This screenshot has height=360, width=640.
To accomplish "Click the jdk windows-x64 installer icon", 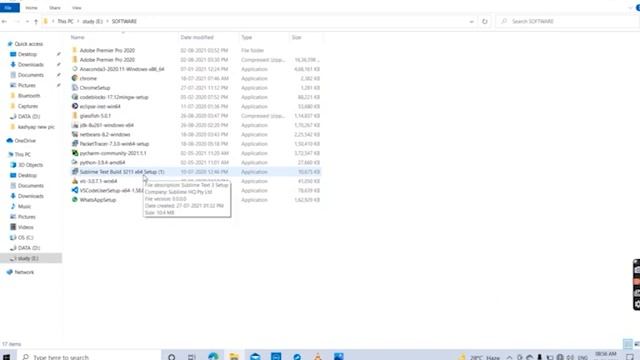I will [x=74, y=125].
